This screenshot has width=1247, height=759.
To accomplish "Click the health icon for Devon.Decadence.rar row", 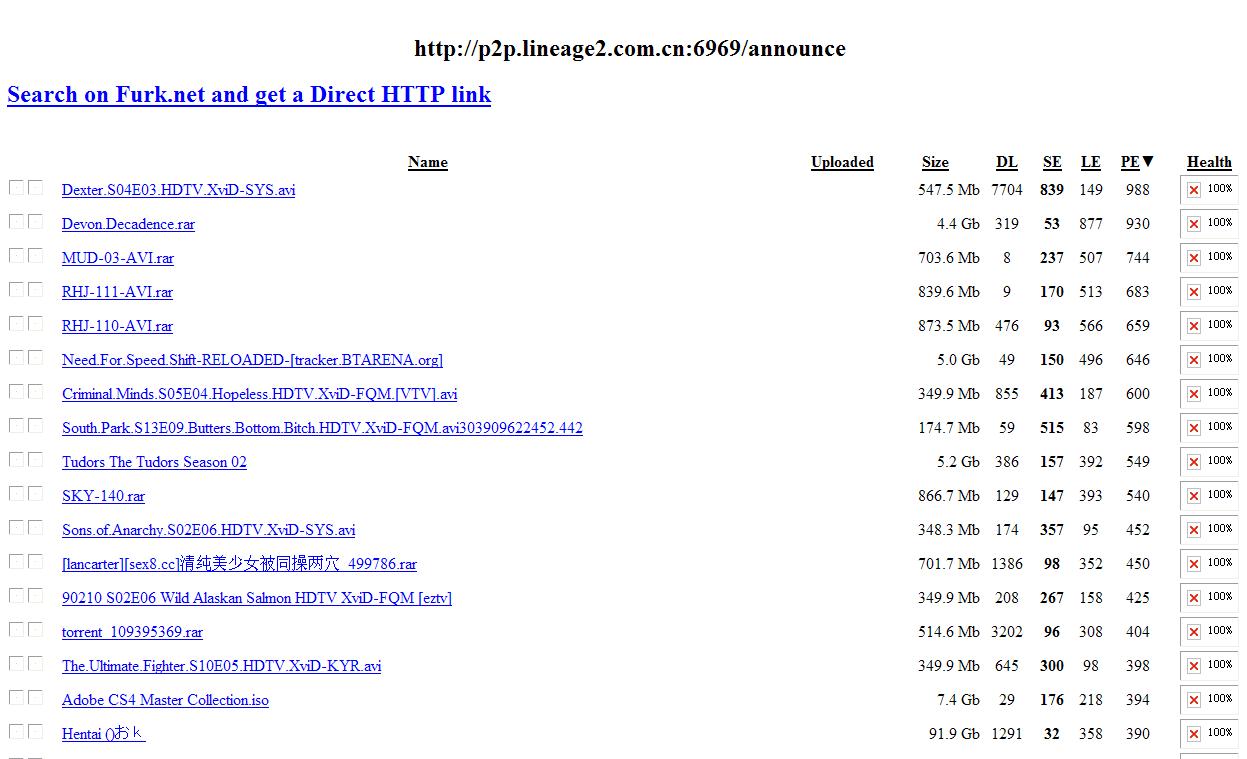I will 1193,224.
